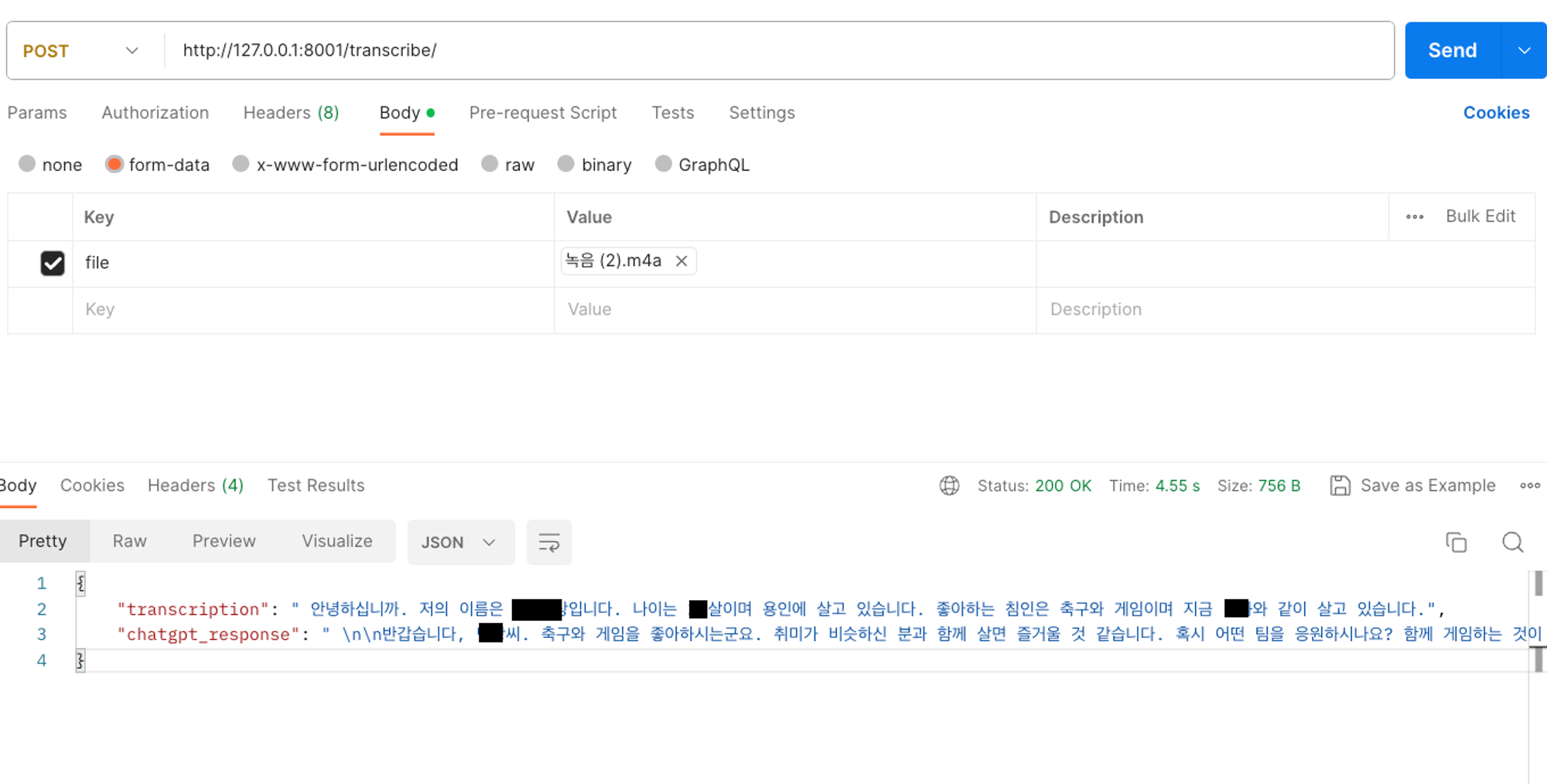Open the request Headers (8) tab
Image resolution: width=1547 pixels, height=784 pixels.
click(x=291, y=113)
